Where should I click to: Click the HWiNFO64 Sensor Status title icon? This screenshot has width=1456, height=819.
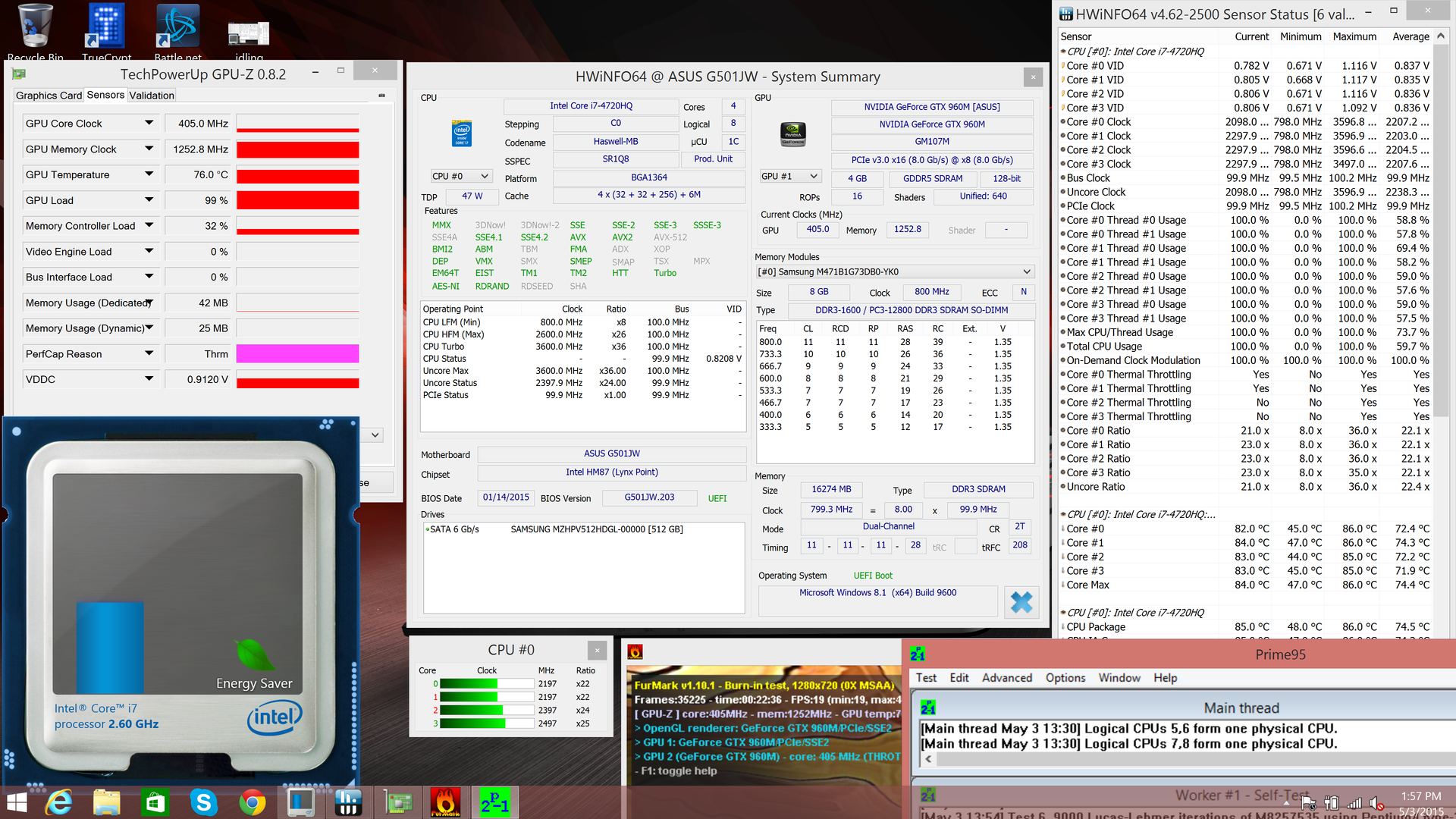point(1066,14)
